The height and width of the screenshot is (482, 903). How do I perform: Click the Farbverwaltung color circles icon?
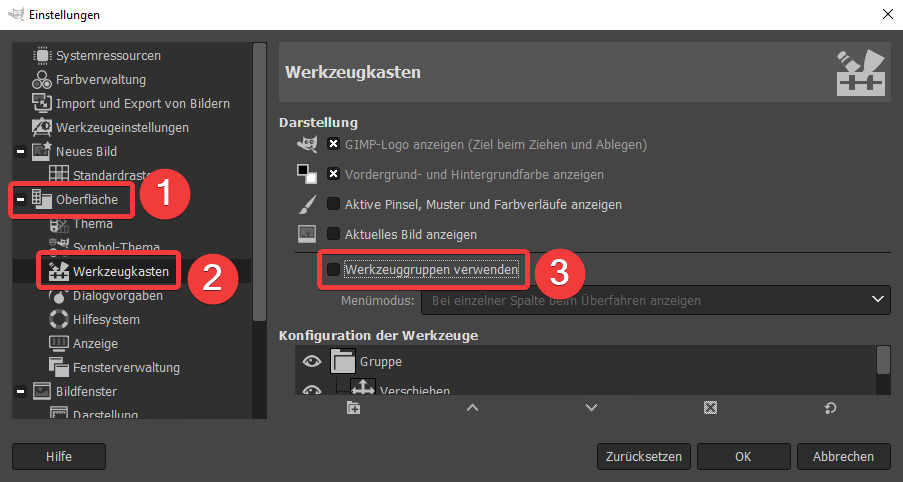42,79
